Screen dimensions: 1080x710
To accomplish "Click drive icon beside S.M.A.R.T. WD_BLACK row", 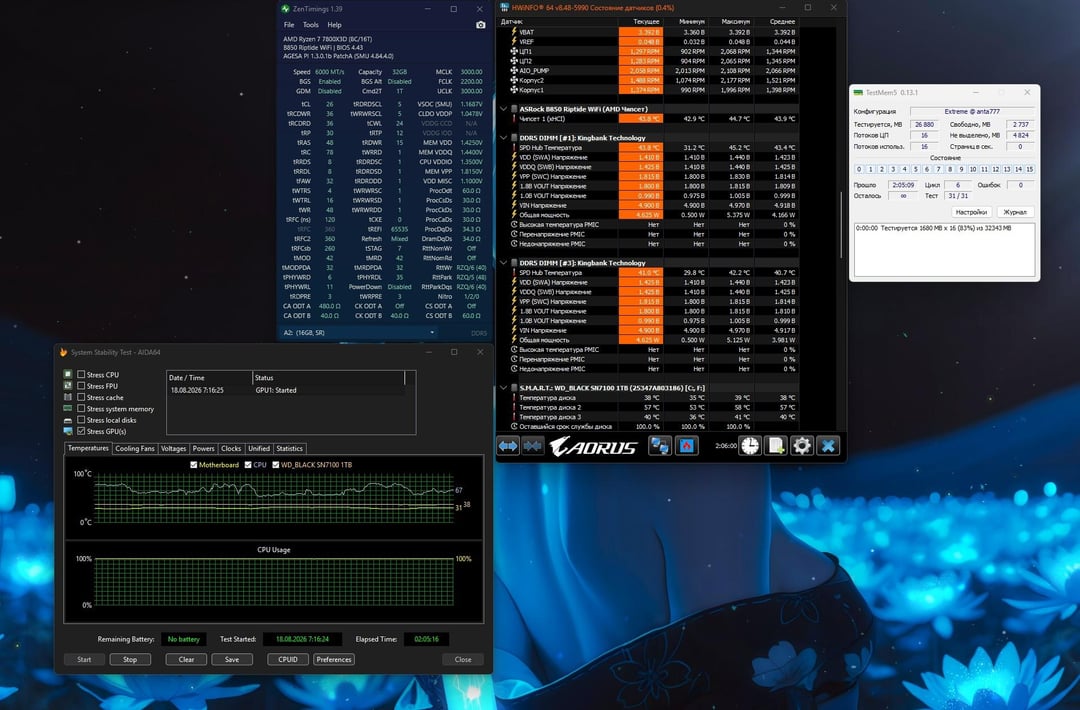I will point(514,388).
